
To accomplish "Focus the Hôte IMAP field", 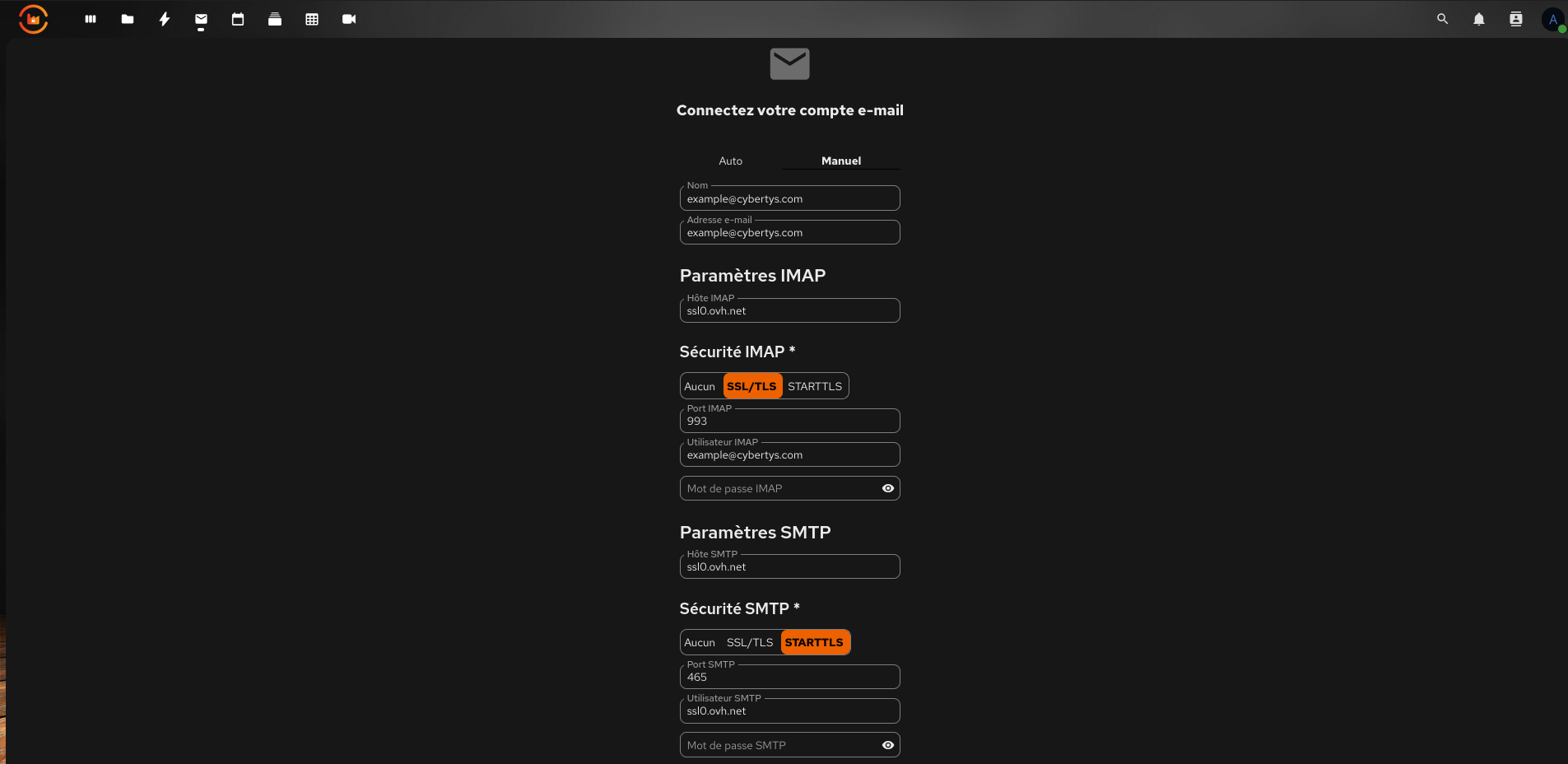I will pos(789,310).
